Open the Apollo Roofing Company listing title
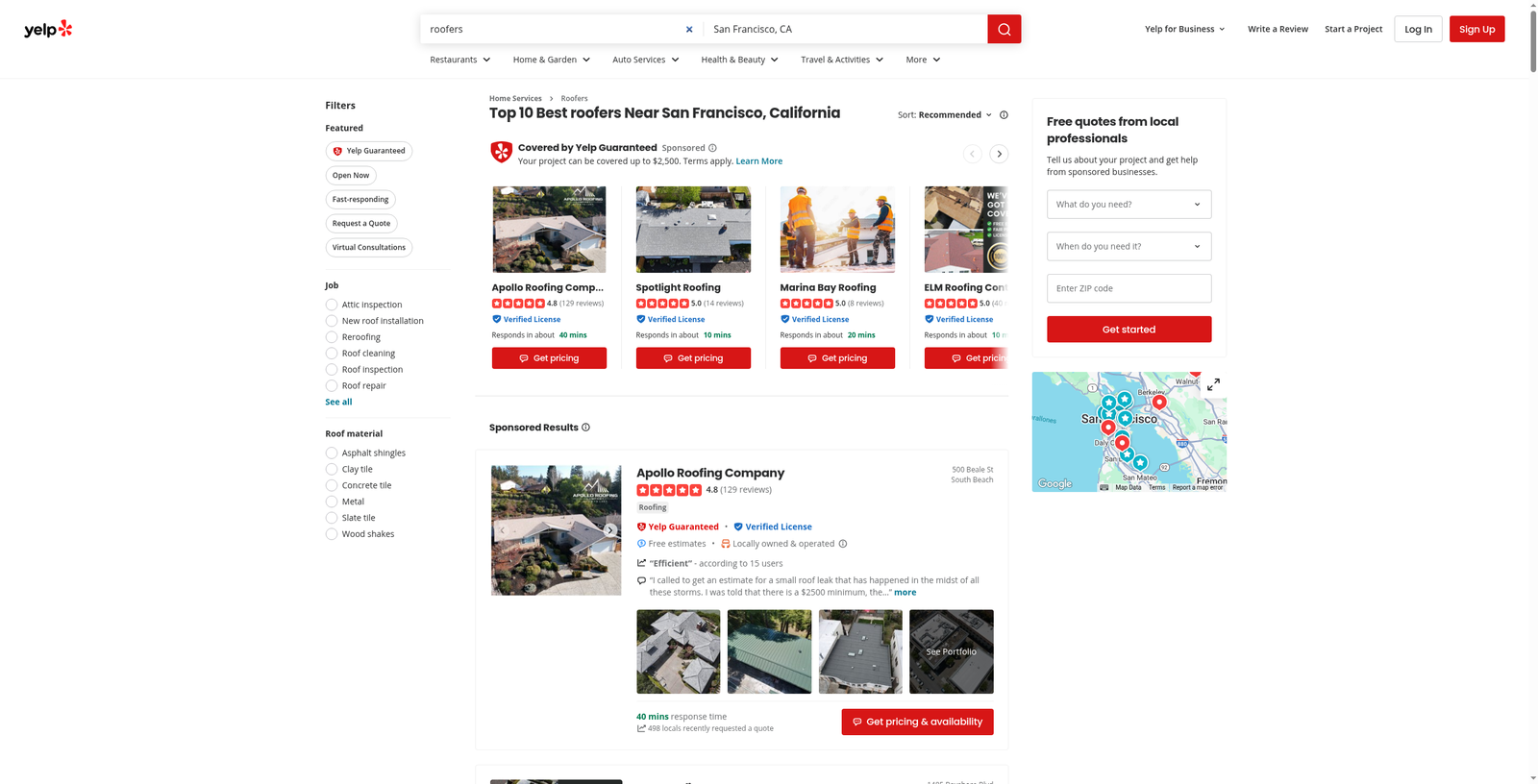1538x784 pixels. [710, 473]
